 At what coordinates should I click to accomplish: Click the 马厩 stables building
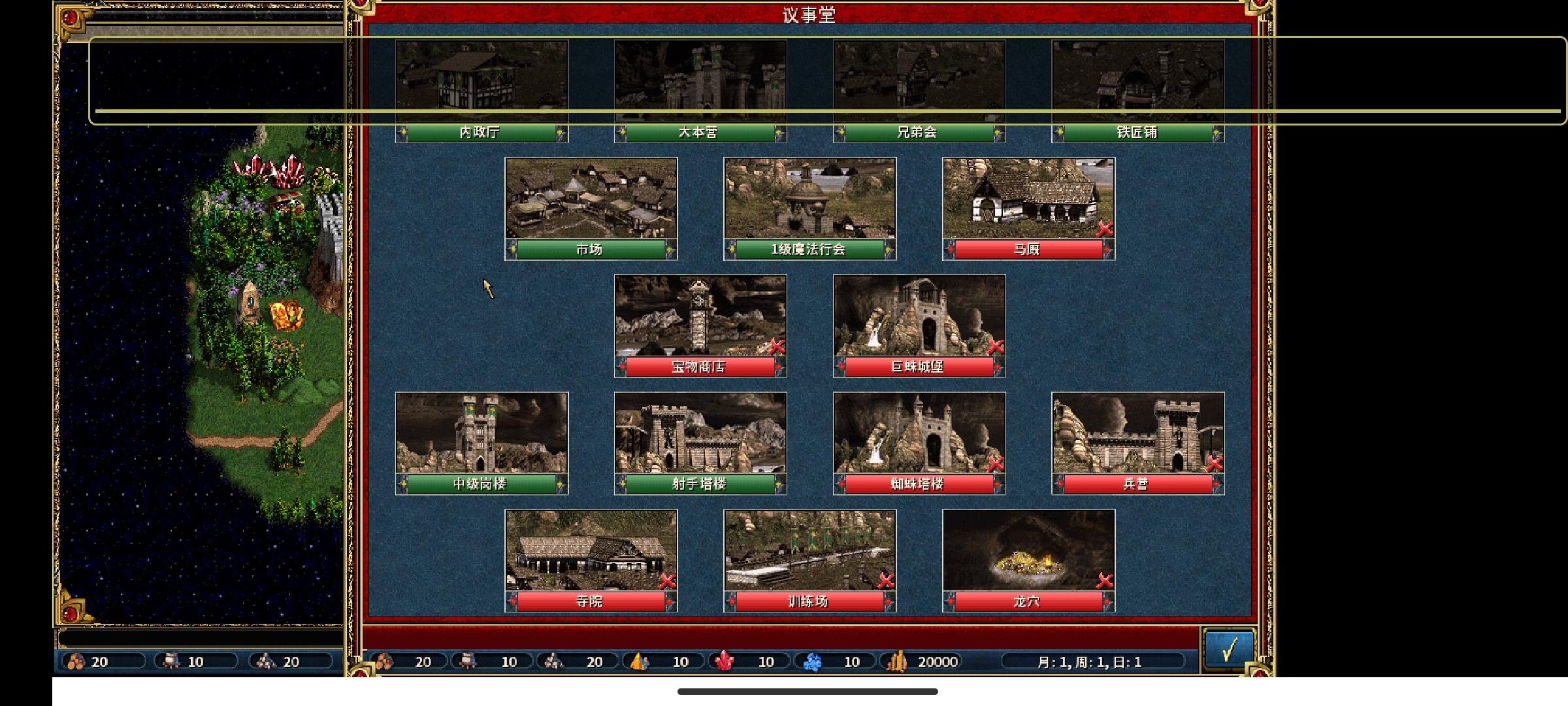(1029, 209)
